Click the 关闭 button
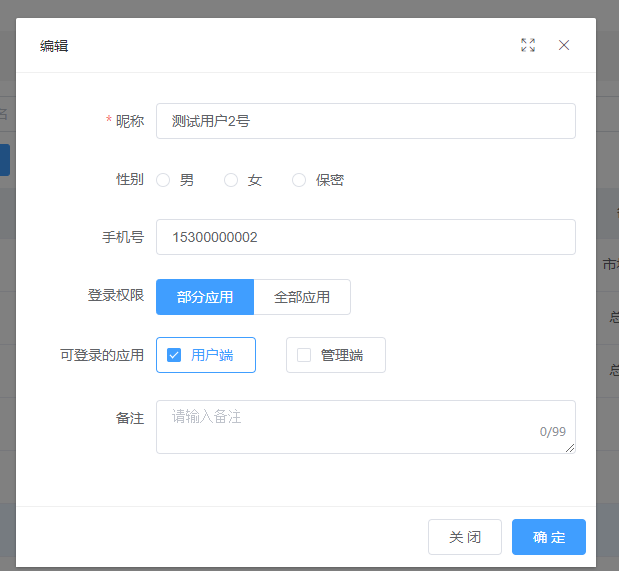Image resolution: width=619 pixels, height=571 pixels. pyautogui.click(x=465, y=537)
